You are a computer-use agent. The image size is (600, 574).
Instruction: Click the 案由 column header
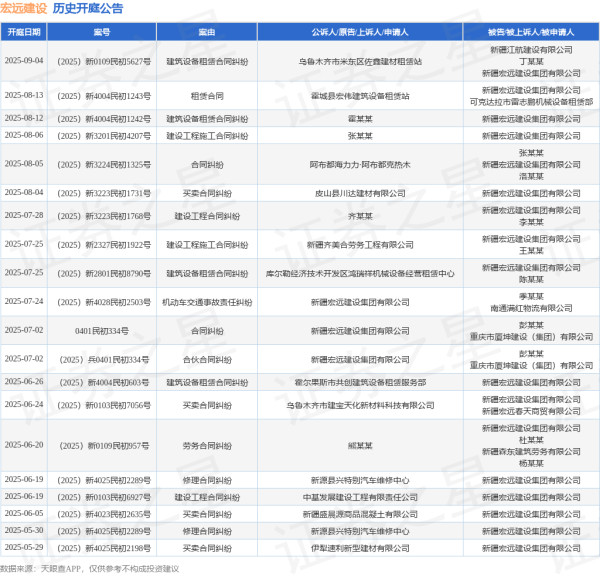pos(207,32)
